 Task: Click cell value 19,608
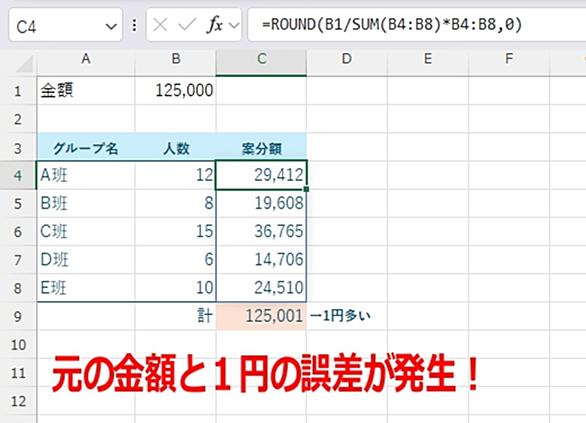(261, 204)
